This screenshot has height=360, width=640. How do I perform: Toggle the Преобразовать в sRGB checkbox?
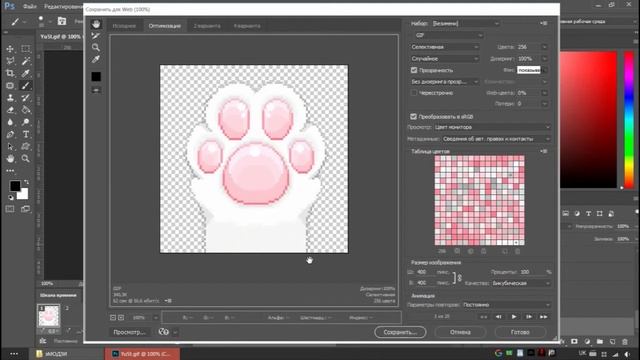pos(413,116)
